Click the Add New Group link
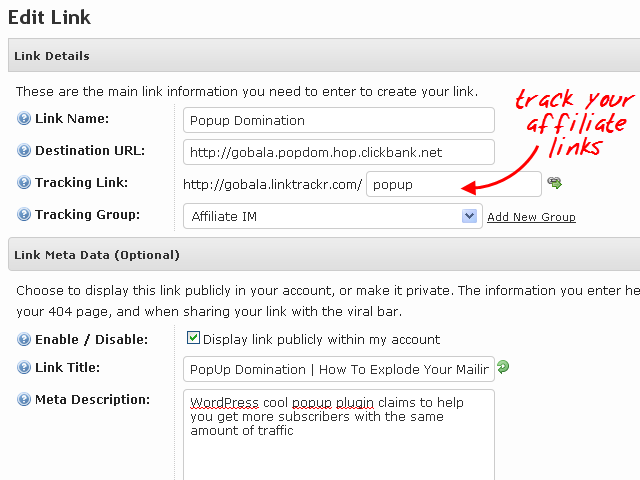Viewport: 640px width, 480px height. click(x=531, y=217)
